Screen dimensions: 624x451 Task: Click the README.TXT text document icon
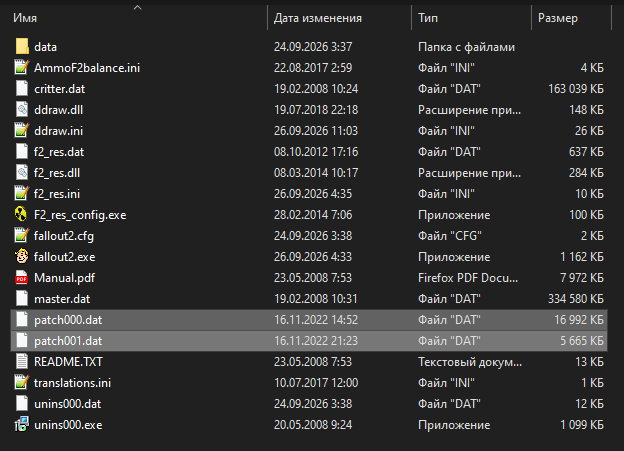point(22,362)
